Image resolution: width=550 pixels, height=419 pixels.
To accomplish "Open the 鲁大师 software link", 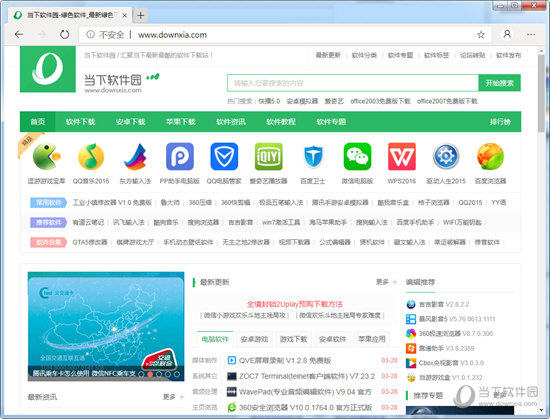I will [170, 202].
